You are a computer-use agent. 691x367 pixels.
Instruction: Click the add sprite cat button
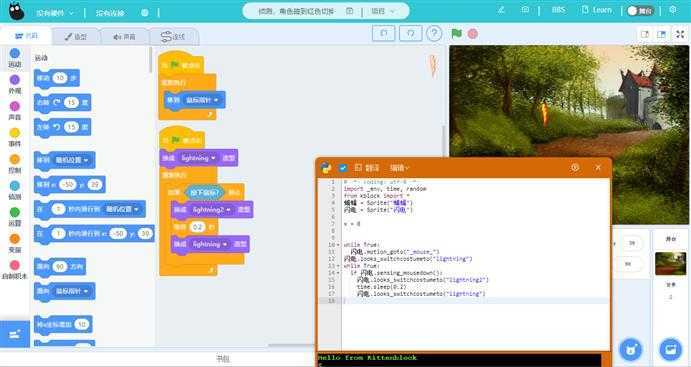[x=631, y=349]
